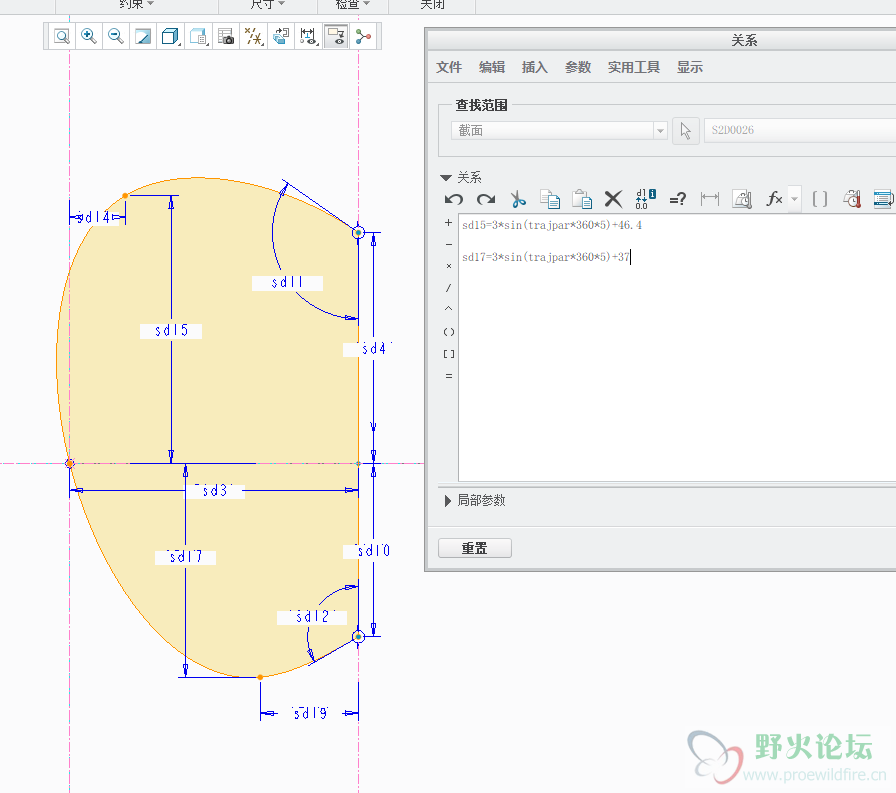This screenshot has width=896, height=793.
Task: Open the 显示 menu
Action: point(690,67)
